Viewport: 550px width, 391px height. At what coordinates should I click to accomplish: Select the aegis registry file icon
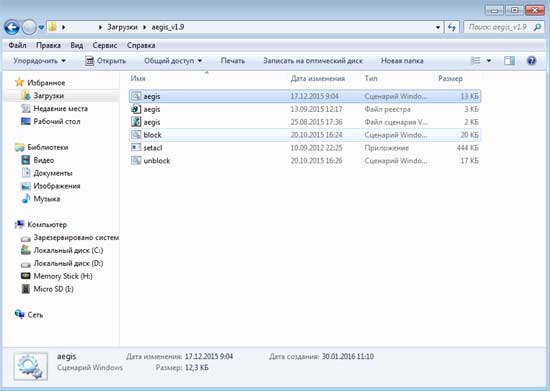[x=136, y=109]
